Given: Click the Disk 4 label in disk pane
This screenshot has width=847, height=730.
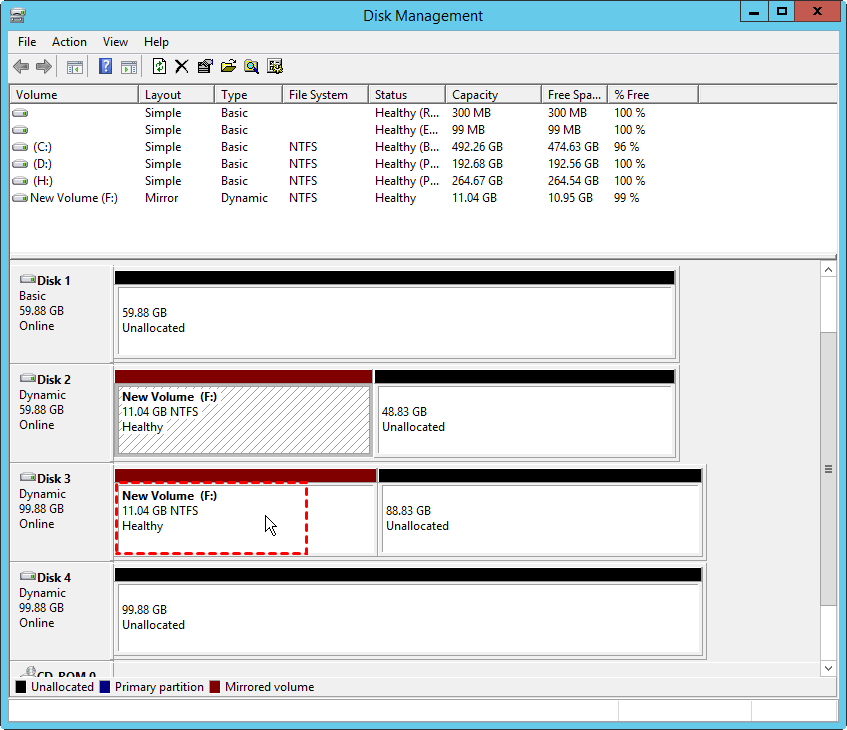Looking at the screenshot, I should pyautogui.click(x=53, y=578).
